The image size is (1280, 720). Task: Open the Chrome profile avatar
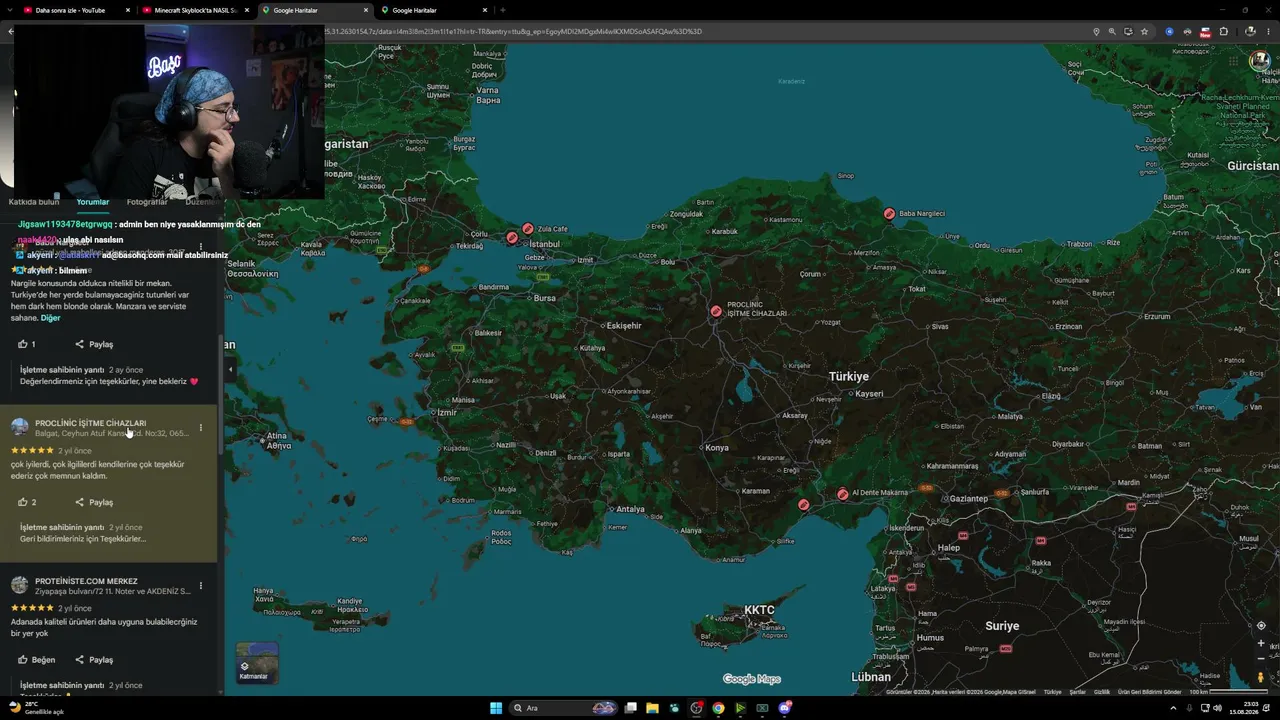click(x=1250, y=31)
